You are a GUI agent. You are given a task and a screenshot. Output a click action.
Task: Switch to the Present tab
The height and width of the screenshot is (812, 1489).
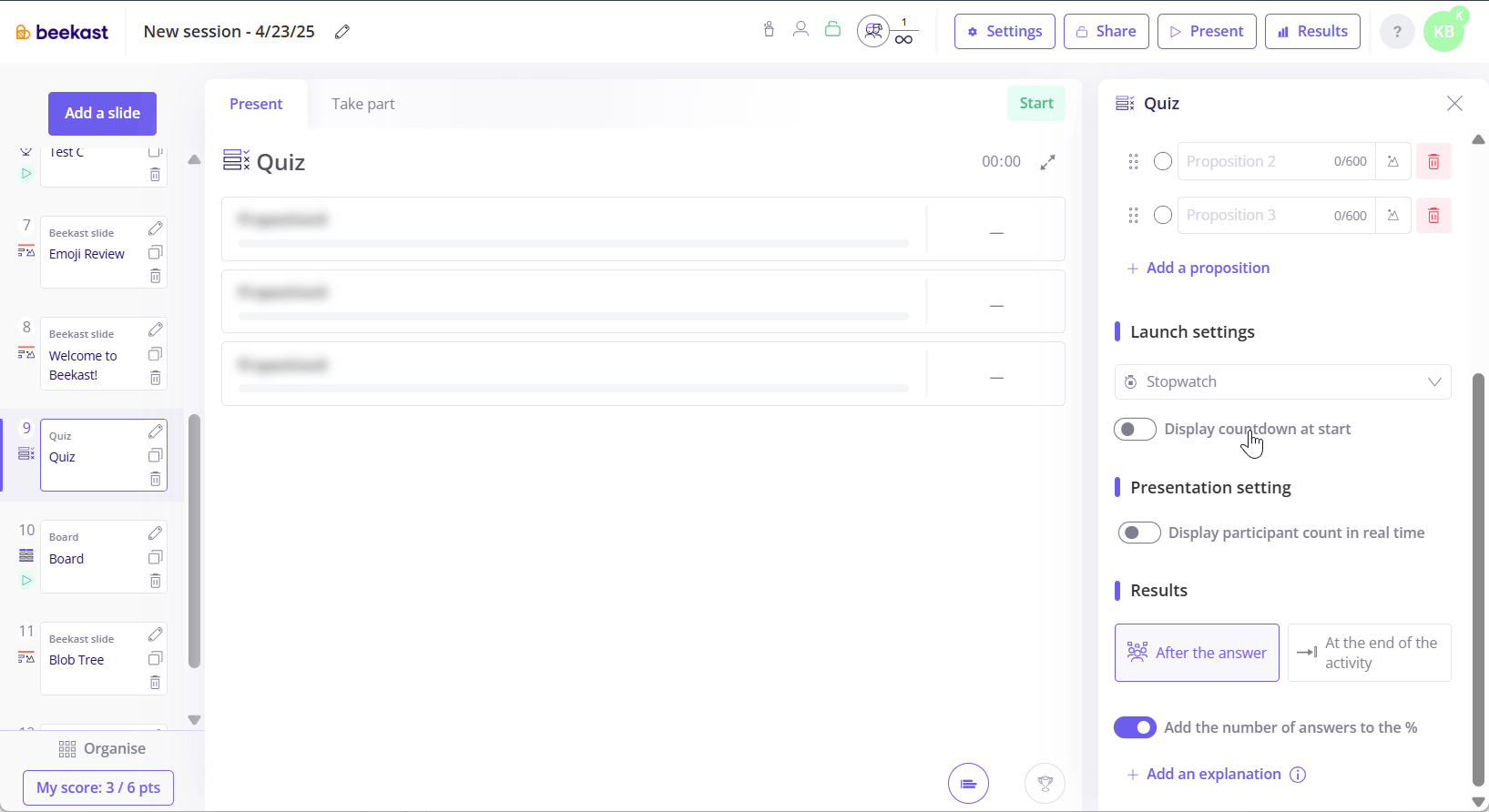click(x=256, y=104)
